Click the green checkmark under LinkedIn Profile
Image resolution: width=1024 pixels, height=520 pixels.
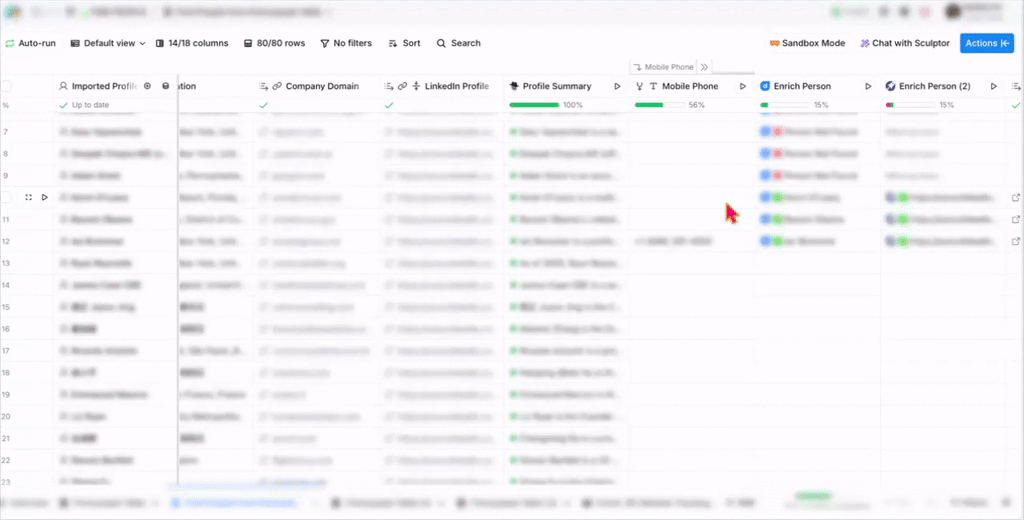389,105
